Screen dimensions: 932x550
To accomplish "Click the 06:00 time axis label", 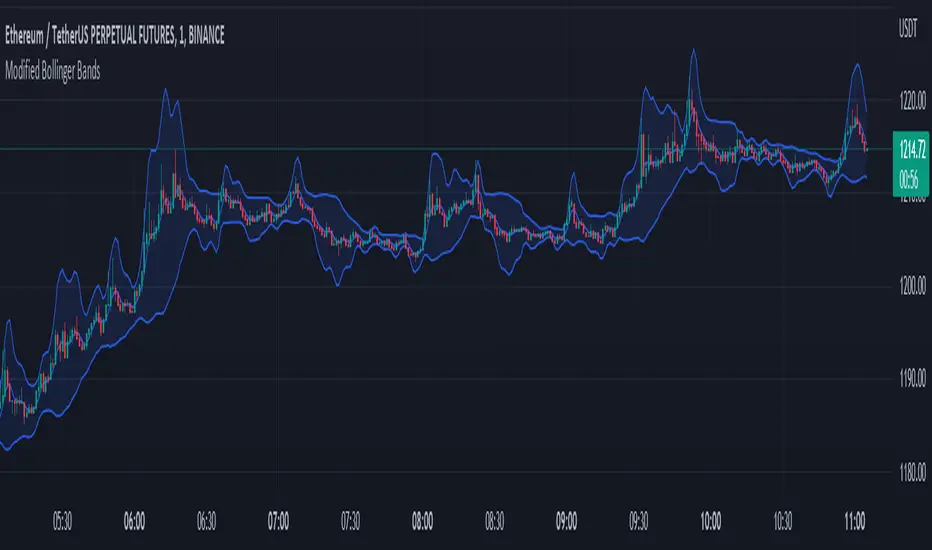I will [x=134, y=521].
